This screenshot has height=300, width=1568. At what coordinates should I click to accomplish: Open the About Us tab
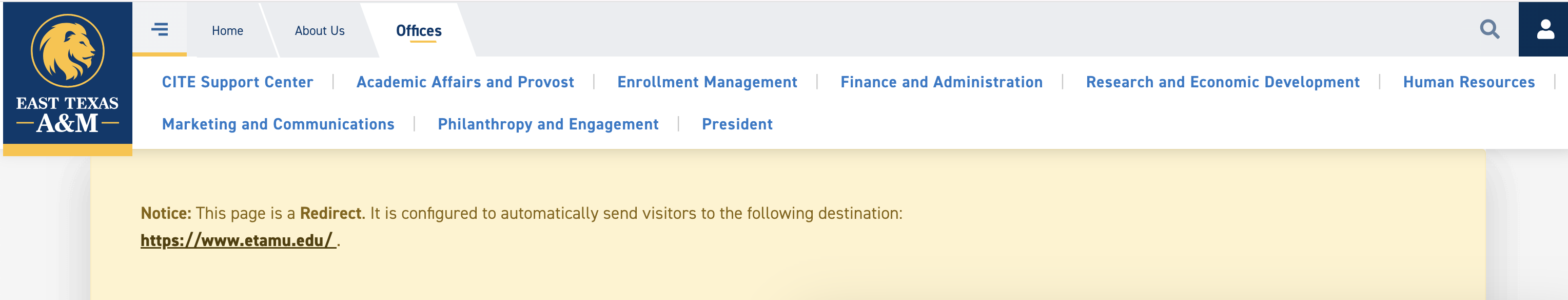coord(320,30)
